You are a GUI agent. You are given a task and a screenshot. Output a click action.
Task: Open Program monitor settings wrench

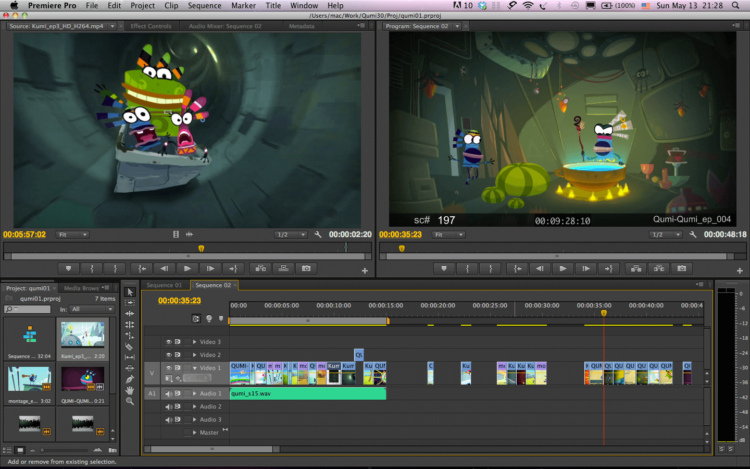click(693, 235)
